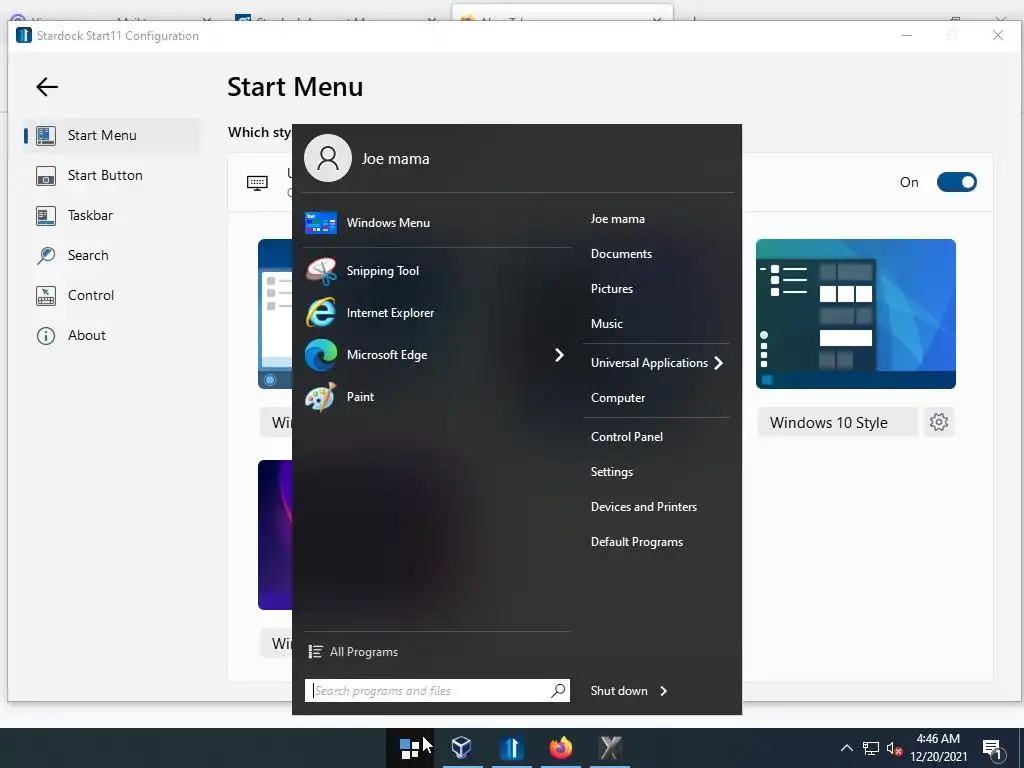This screenshot has width=1024, height=768.
Task: Click the keyboard icon in settings card
Action: 257,183
